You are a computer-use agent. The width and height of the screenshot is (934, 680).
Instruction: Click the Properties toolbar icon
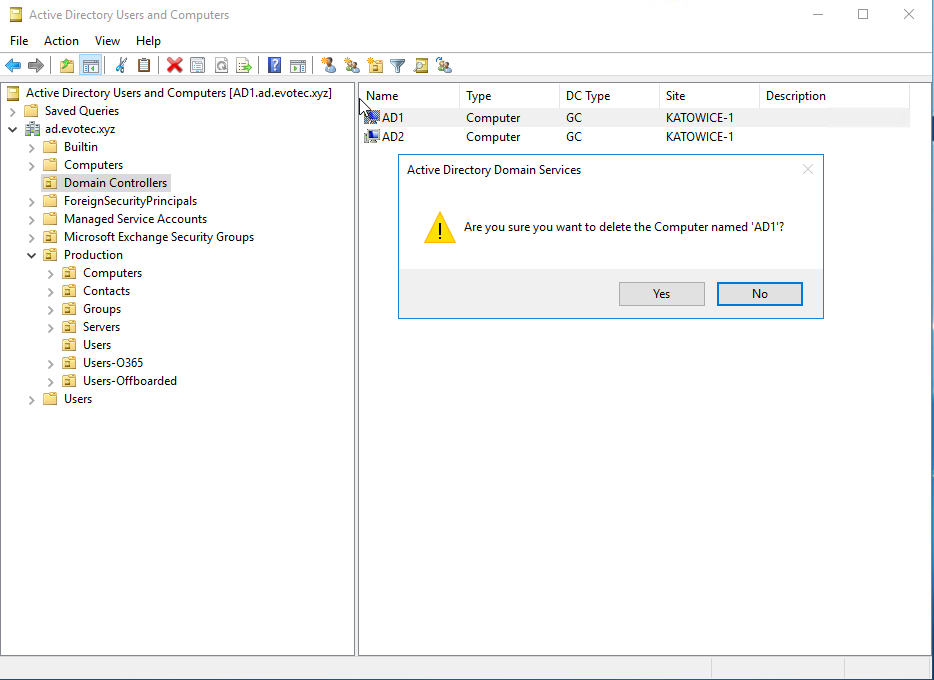click(196, 64)
